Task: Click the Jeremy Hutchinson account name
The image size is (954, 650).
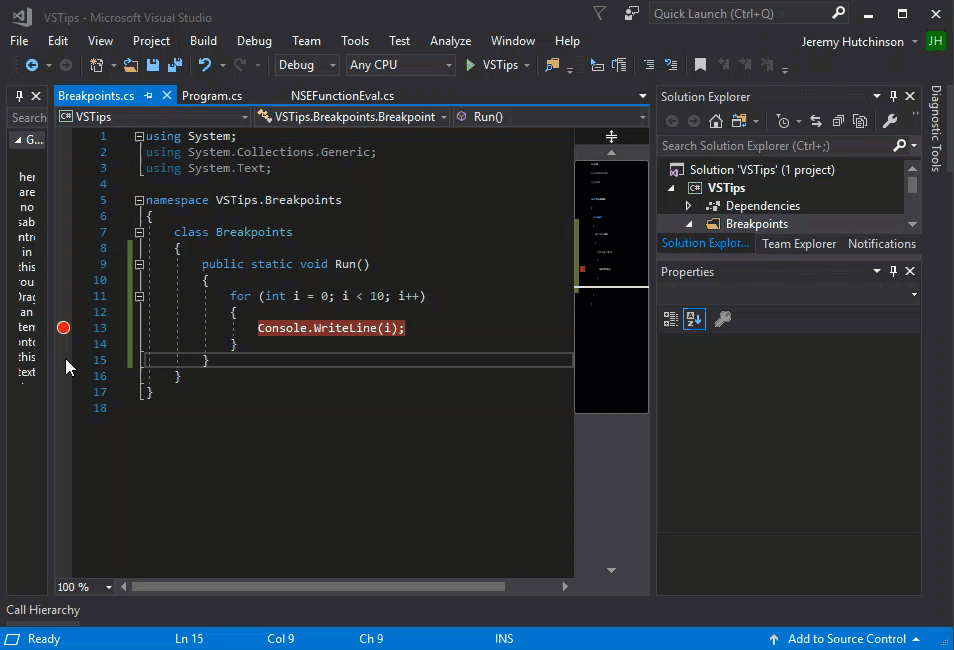Action: click(852, 41)
